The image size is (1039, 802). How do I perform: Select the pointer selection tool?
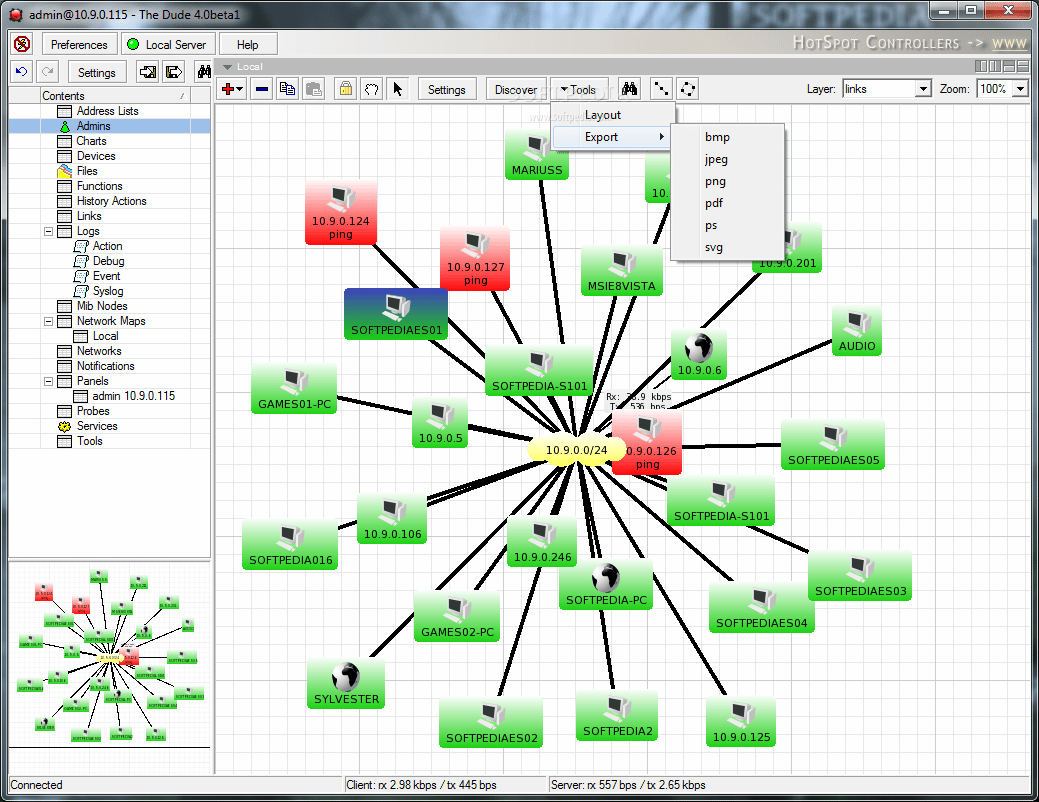click(397, 88)
